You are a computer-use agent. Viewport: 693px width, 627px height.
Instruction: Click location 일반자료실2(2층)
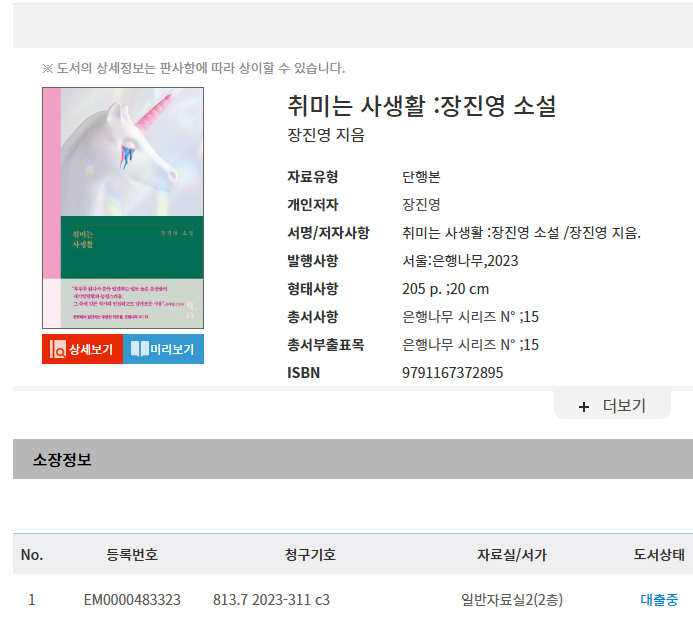(512, 600)
